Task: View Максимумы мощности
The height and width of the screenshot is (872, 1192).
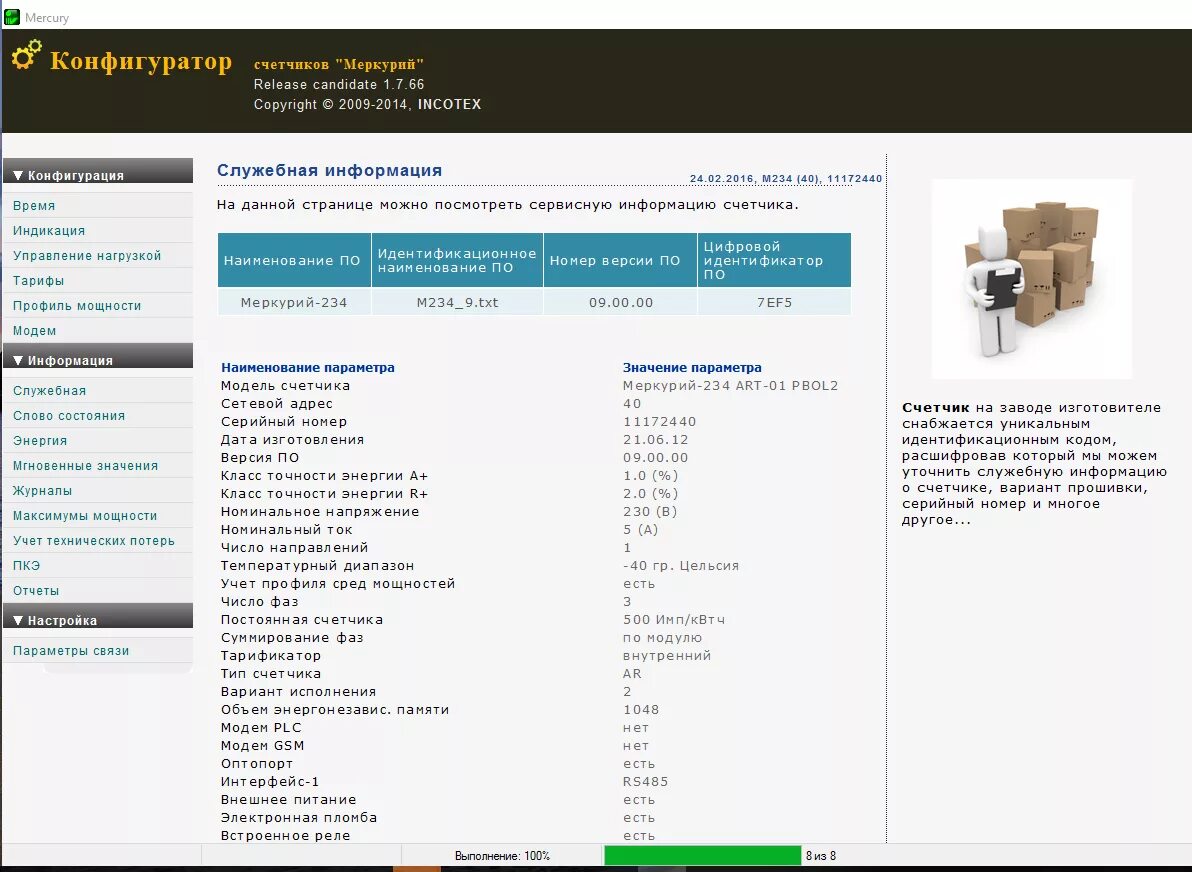Action: point(85,516)
